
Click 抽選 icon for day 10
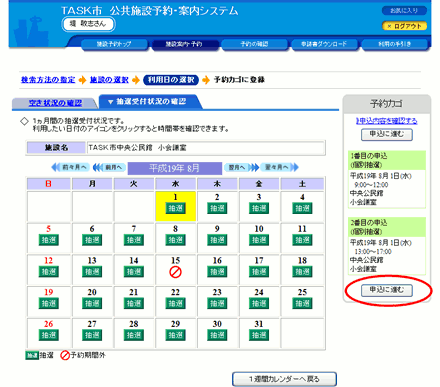[x=259, y=240]
